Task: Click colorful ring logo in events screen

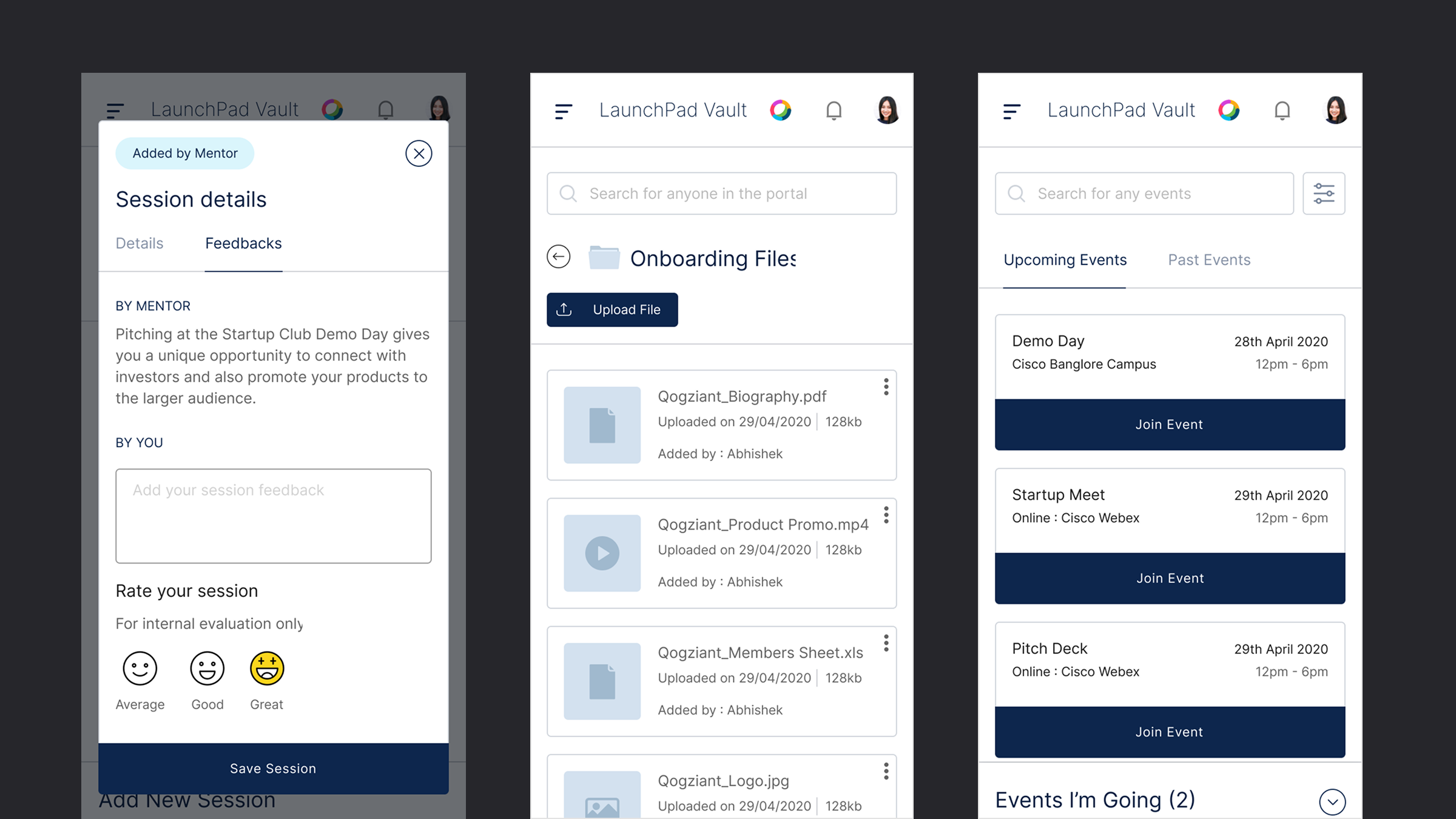Action: [x=1229, y=110]
